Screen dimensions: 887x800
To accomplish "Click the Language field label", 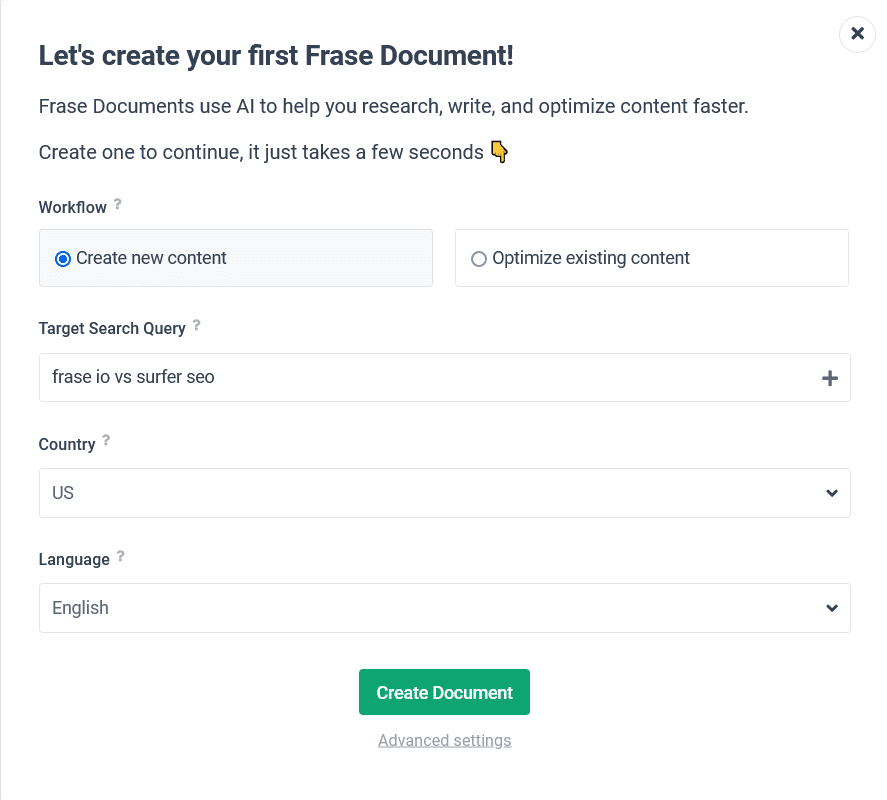I will (74, 560).
